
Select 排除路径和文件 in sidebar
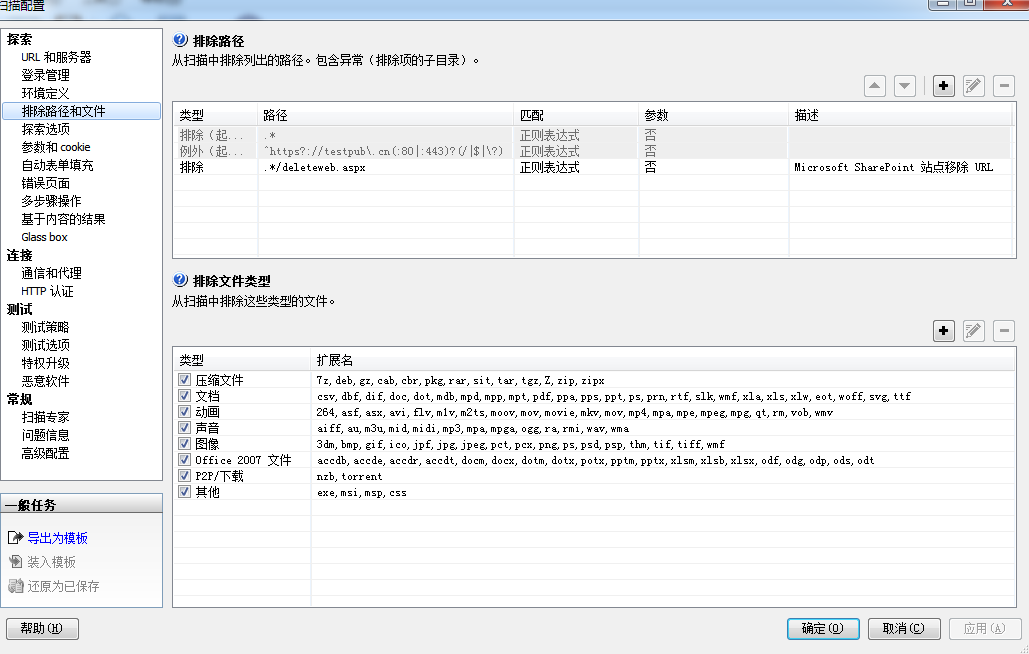81,111
